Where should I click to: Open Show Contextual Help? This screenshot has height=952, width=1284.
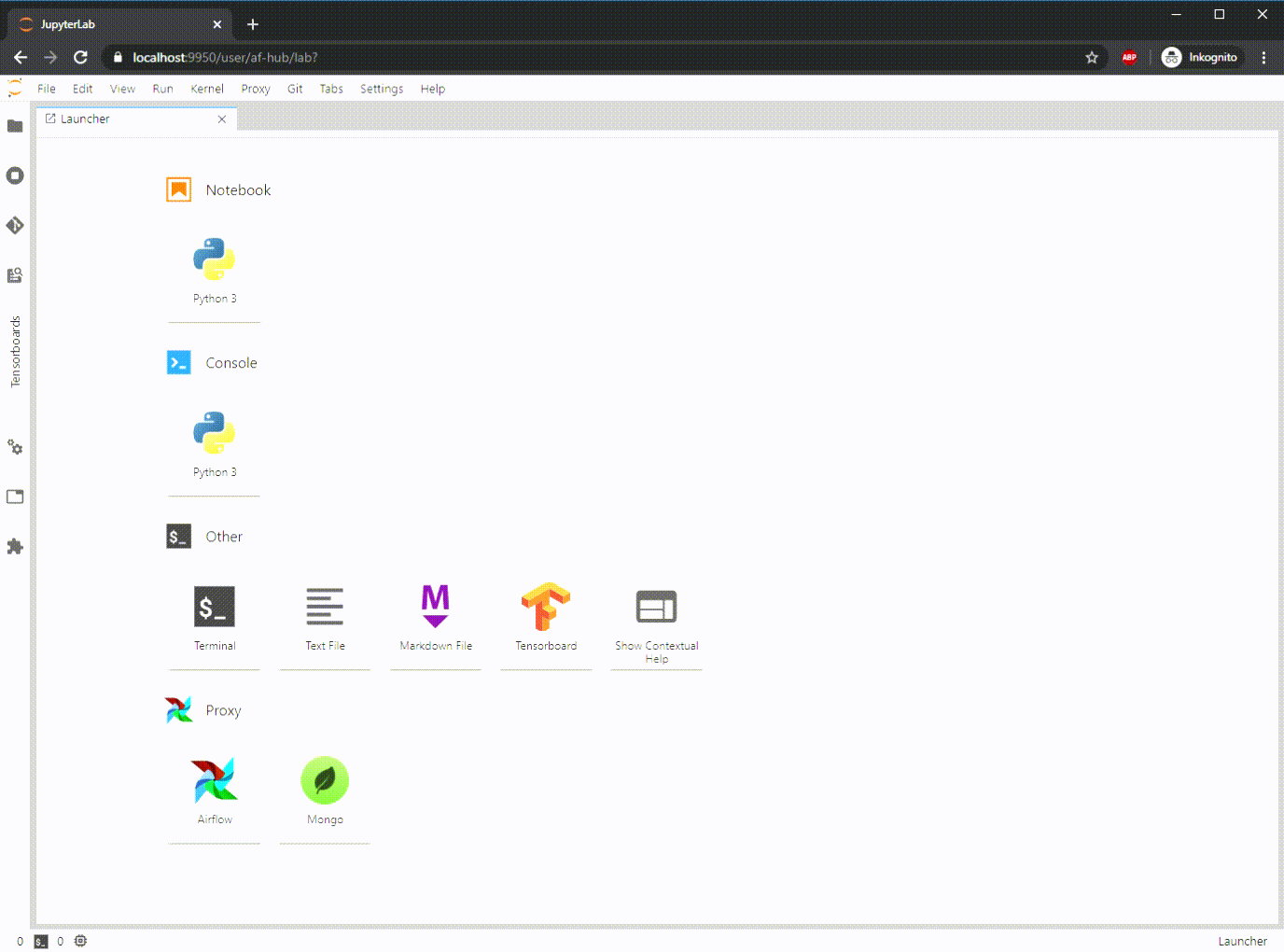pos(656,616)
